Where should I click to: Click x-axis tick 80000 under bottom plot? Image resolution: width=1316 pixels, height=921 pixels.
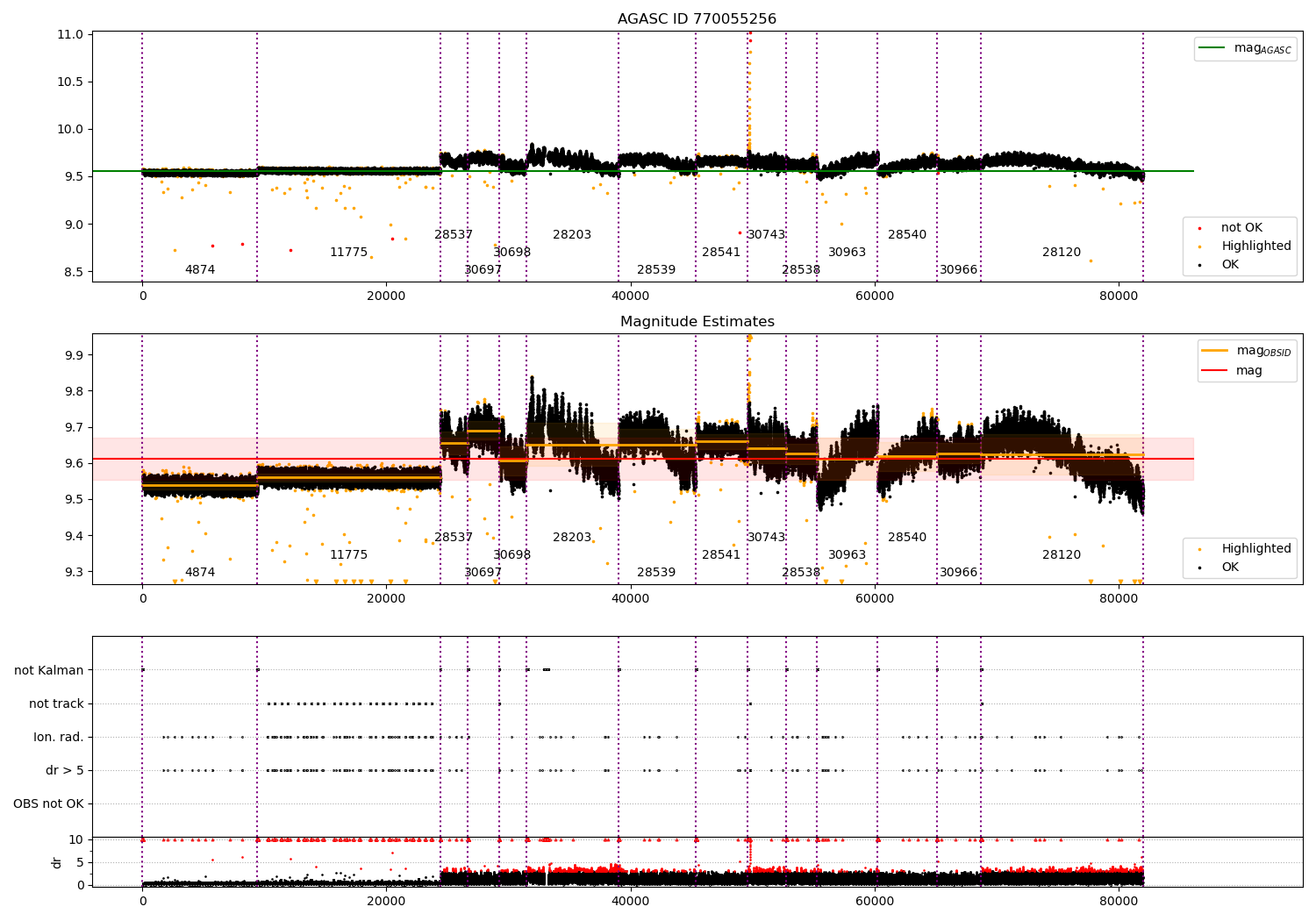[x=1119, y=901]
